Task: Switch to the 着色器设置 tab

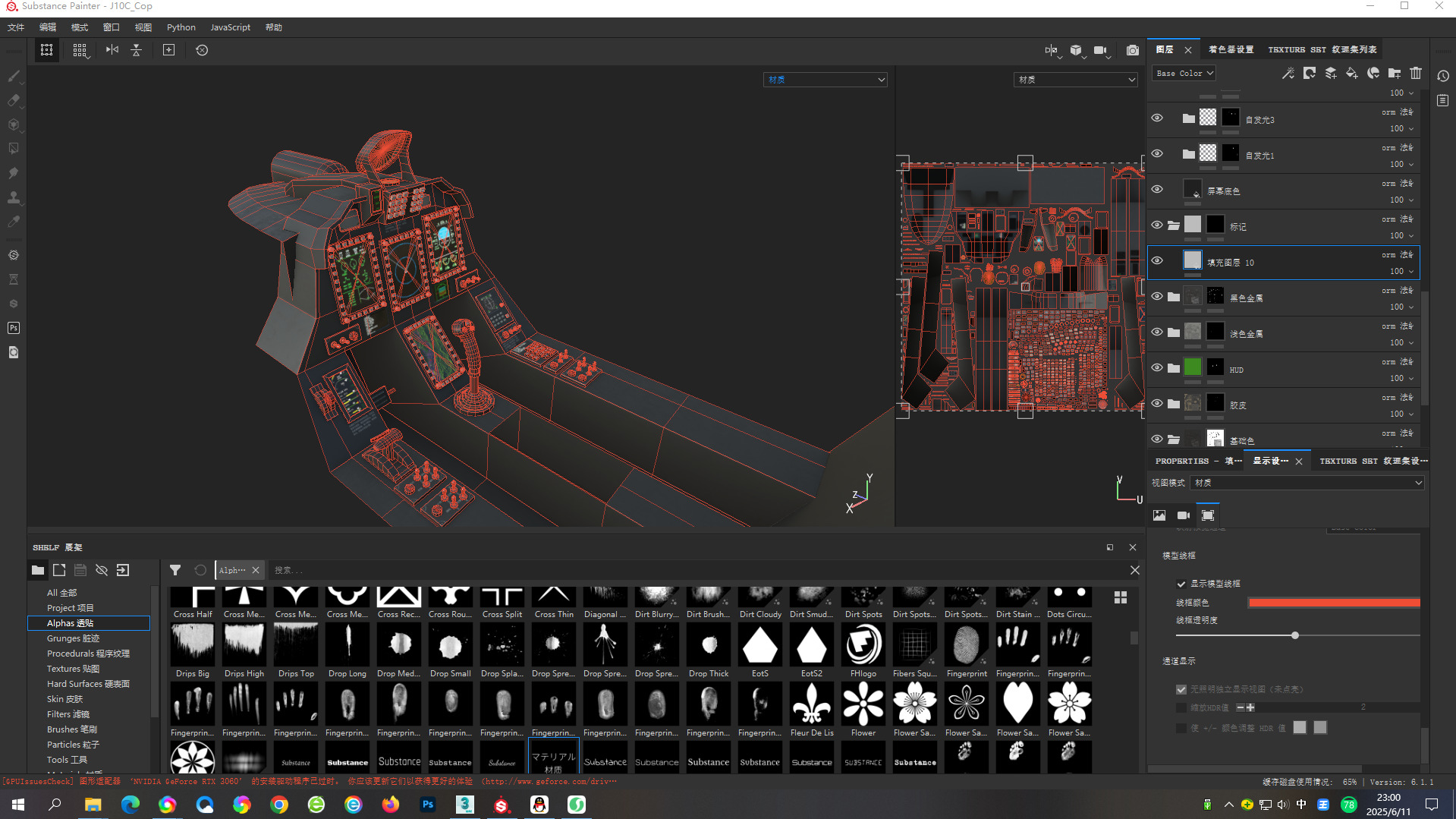Action: (1231, 49)
